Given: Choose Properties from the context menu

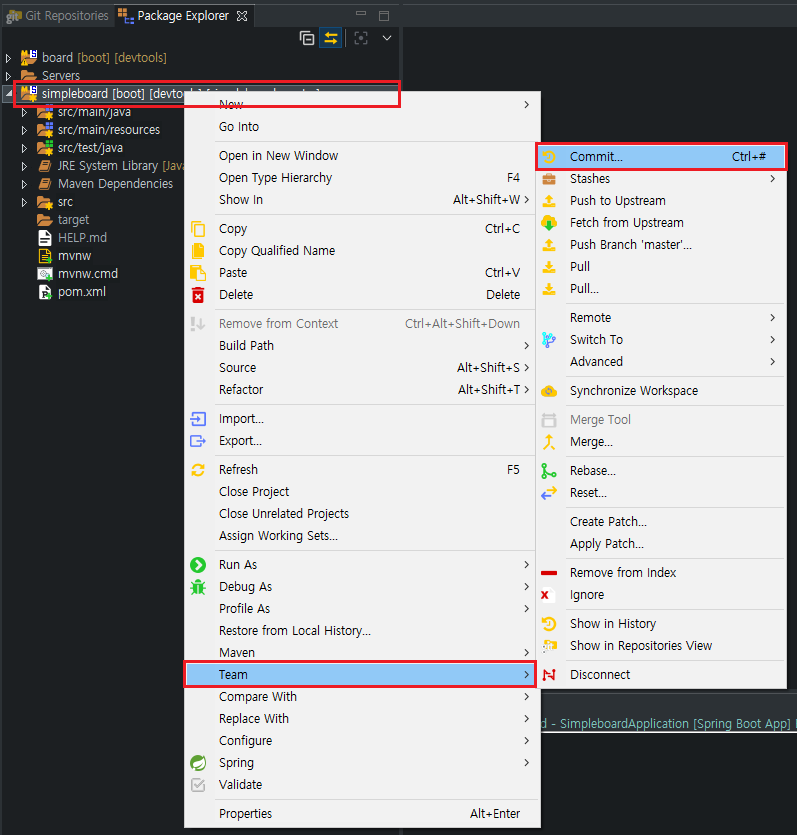Looking at the screenshot, I should [360, 814].
